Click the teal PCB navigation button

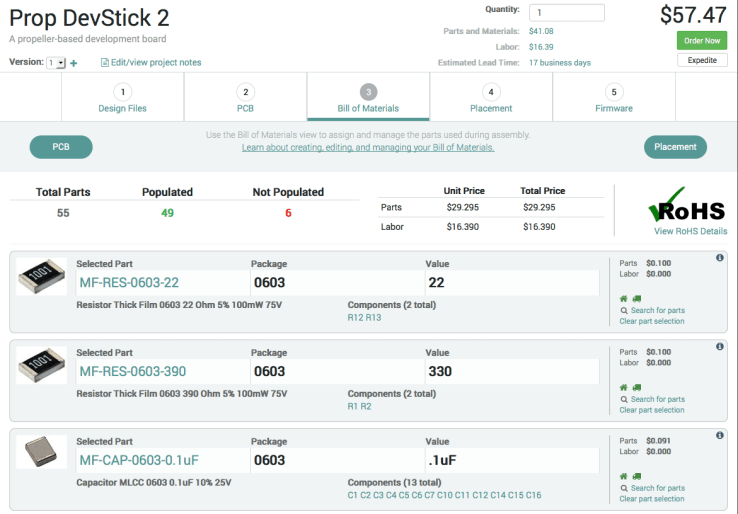[x=61, y=147]
